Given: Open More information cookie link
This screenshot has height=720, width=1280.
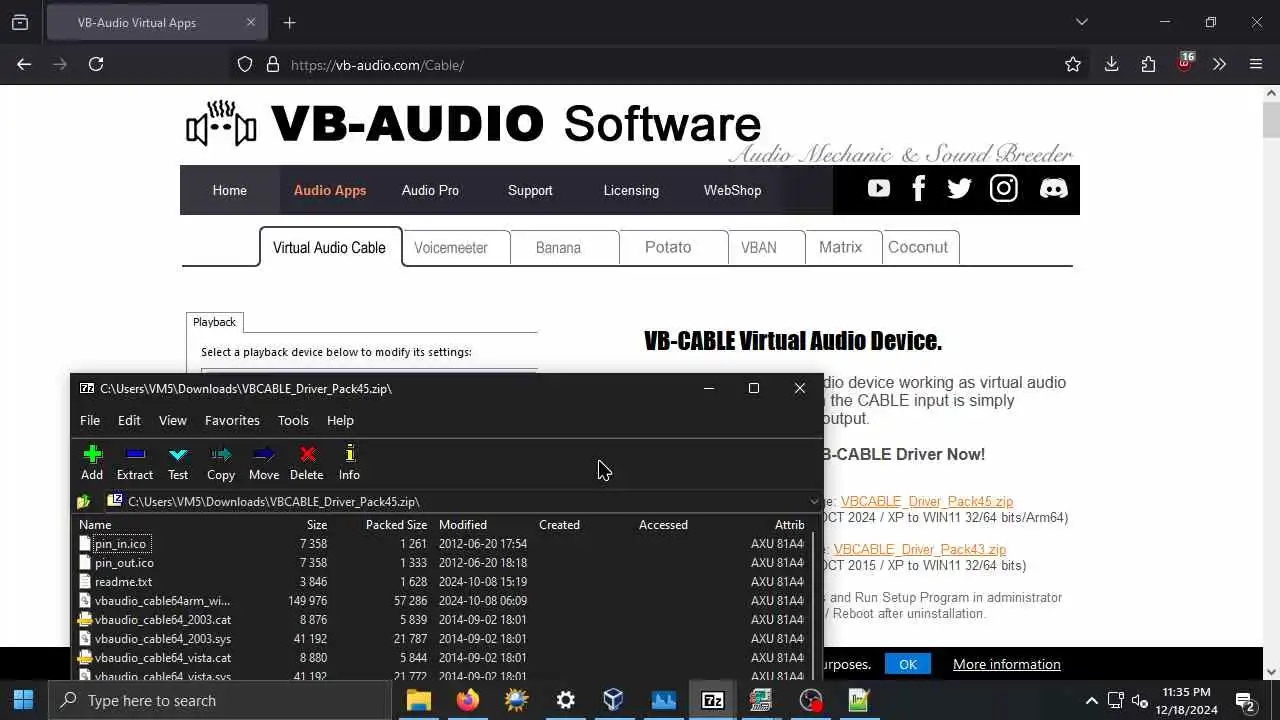Looking at the screenshot, I should pyautogui.click(x=1007, y=664).
